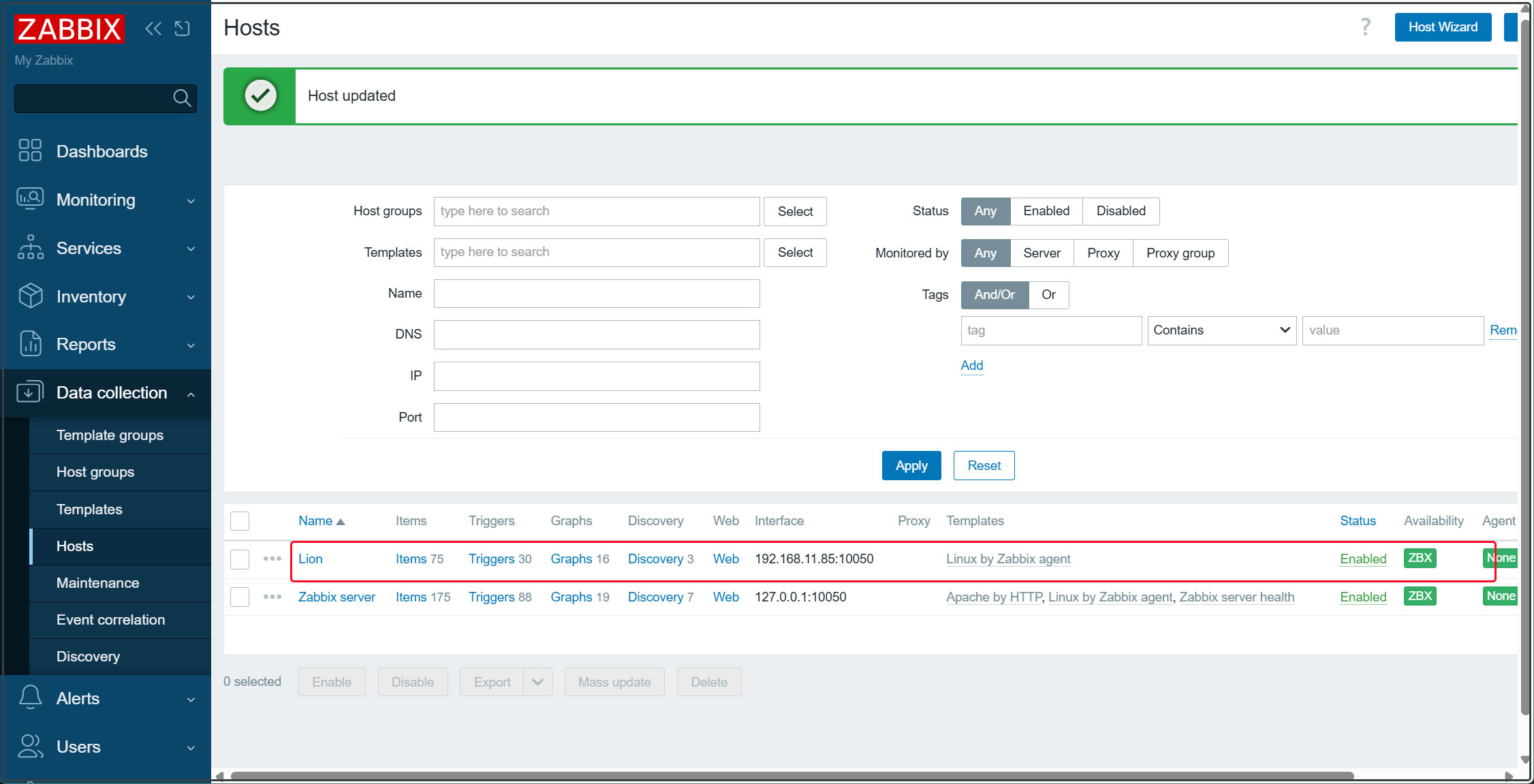The image size is (1534, 784).
Task: Open help question mark icon
Action: coord(1365,27)
